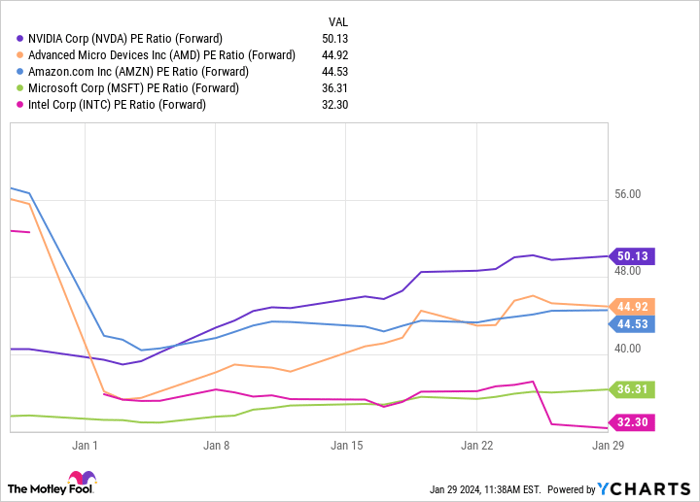The image size is (700, 502).
Task: Click the AMD orange legend dot
Action: pyautogui.click(x=19, y=53)
